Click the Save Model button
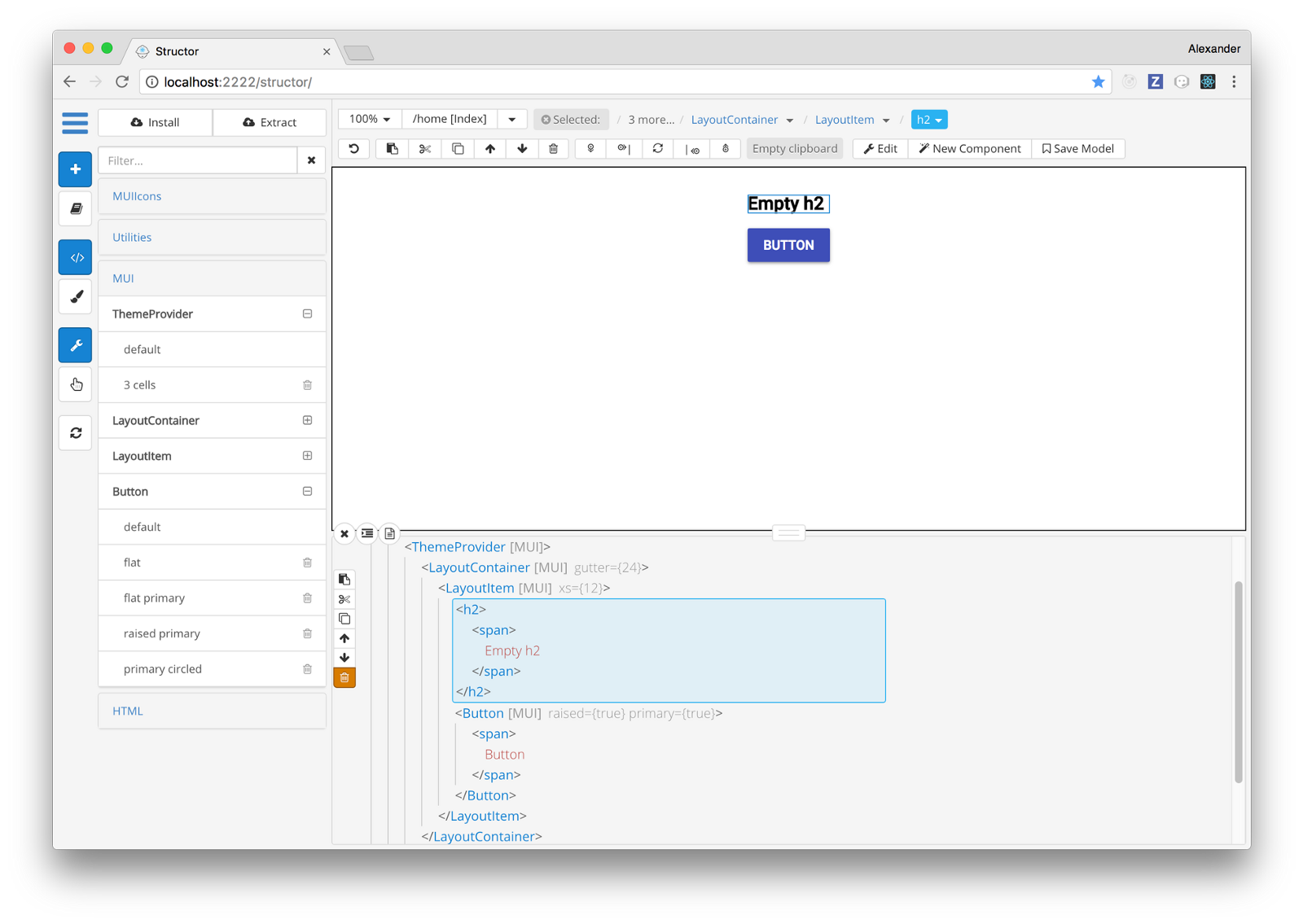 [x=1078, y=149]
